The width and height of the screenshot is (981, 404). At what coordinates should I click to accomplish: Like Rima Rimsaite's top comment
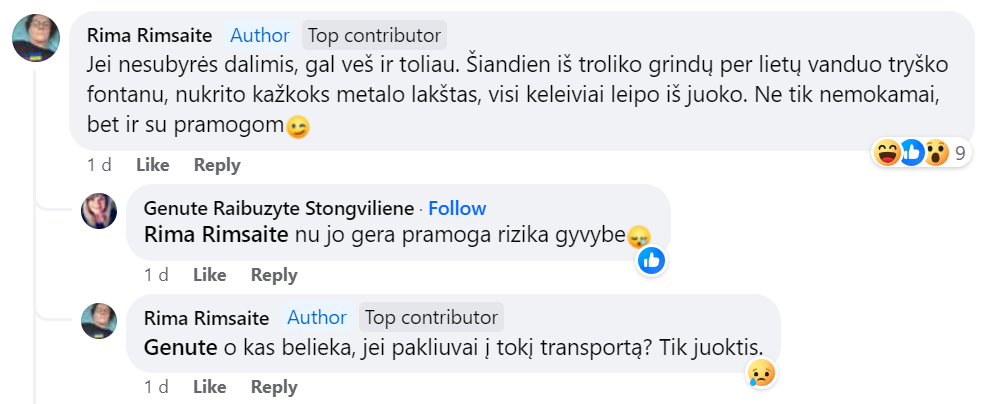point(152,165)
